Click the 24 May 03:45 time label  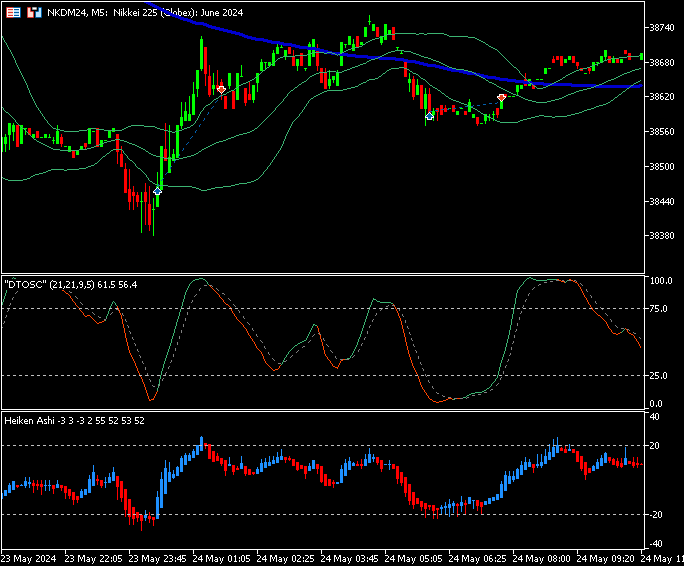(350, 559)
